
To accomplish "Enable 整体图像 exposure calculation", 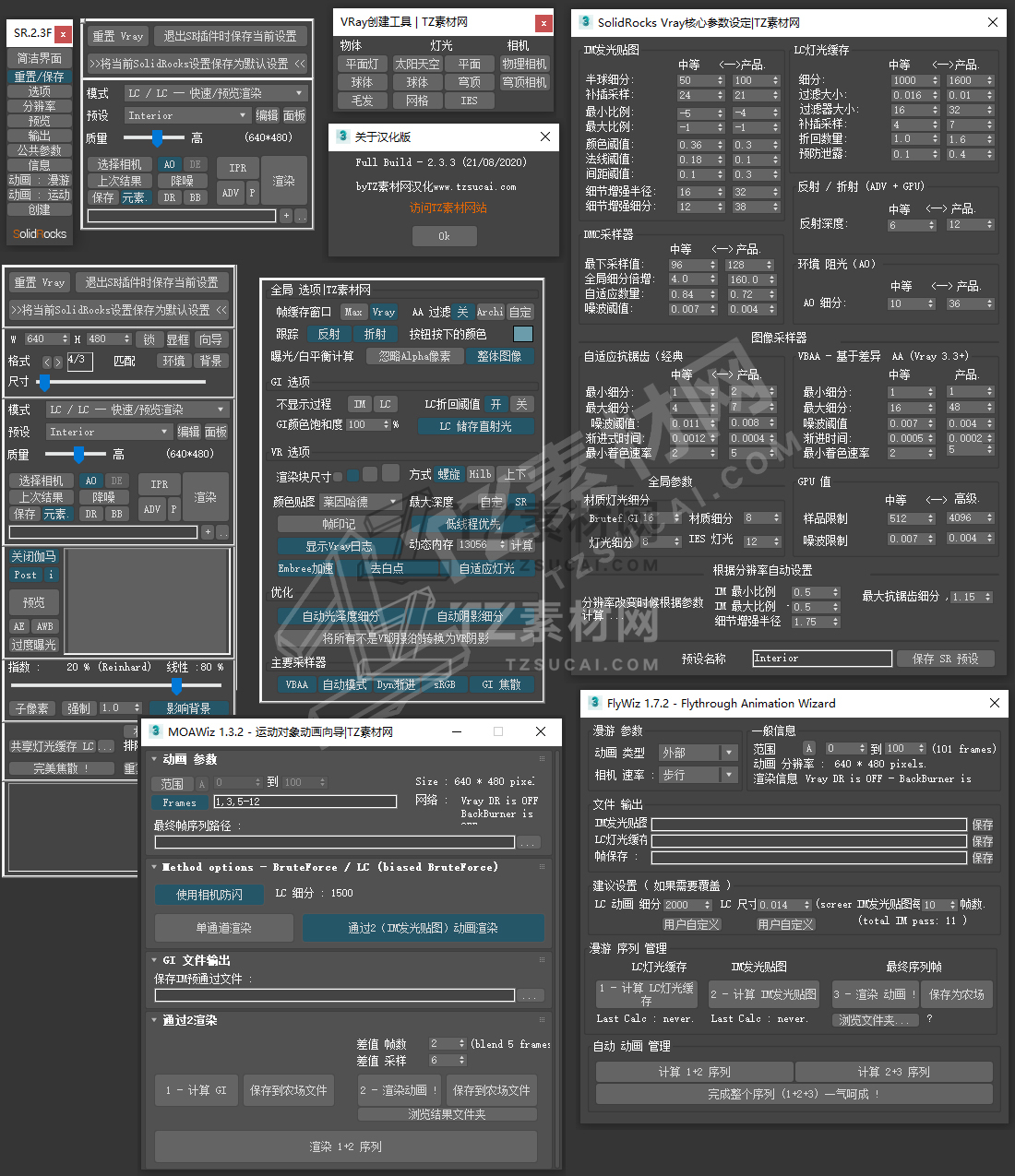I will pyautogui.click(x=499, y=356).
